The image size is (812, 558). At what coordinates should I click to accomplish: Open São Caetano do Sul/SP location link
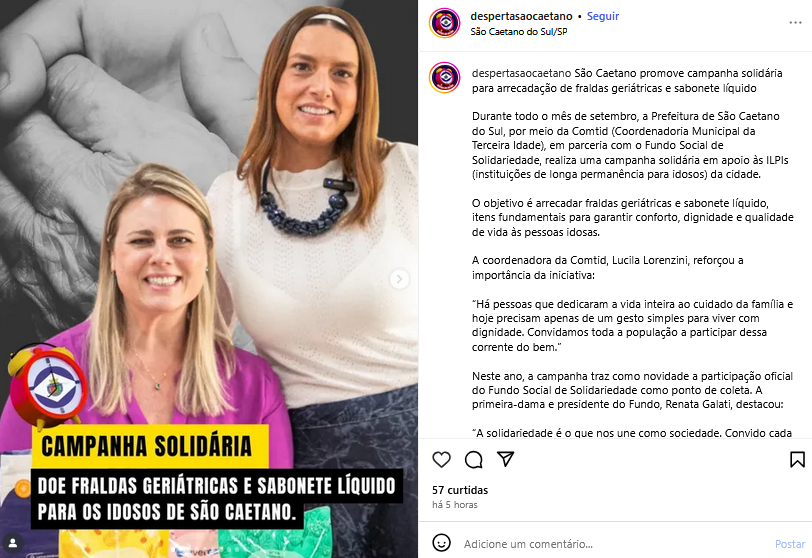point(519,32)
